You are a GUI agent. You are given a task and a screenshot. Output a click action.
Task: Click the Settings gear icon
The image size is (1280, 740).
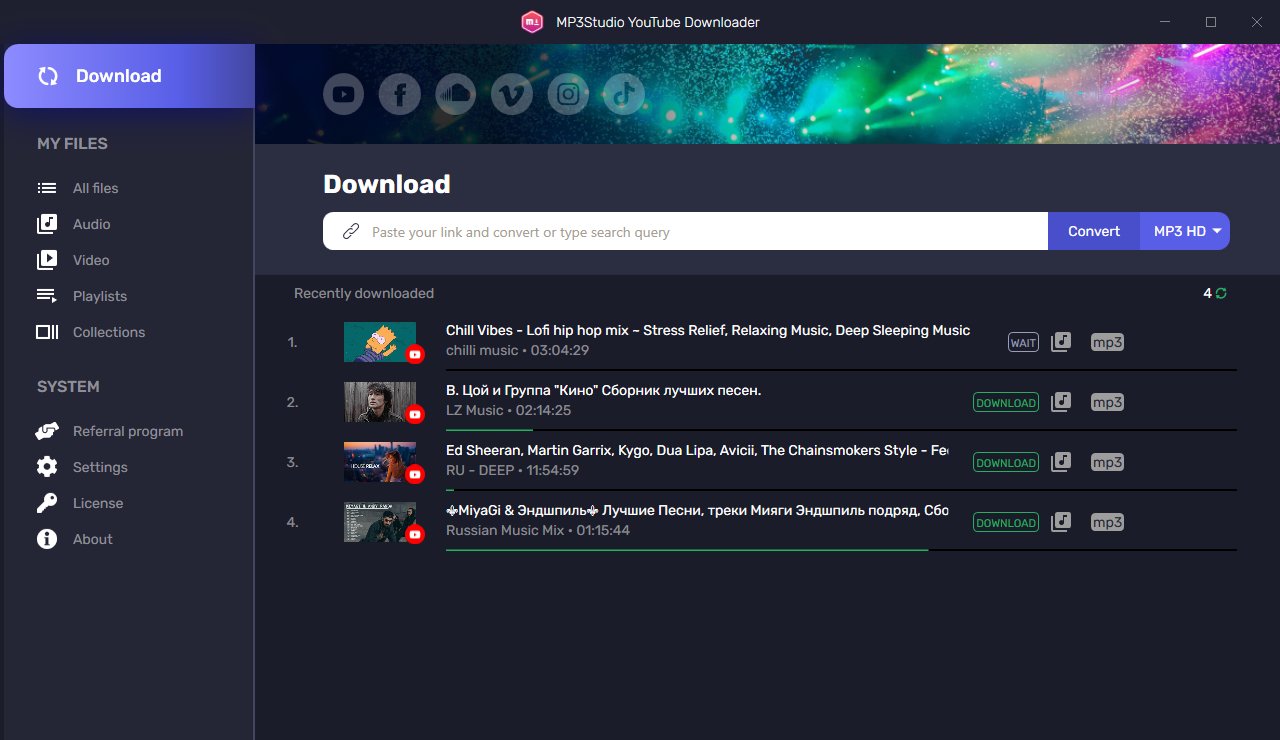click(47, 467)
